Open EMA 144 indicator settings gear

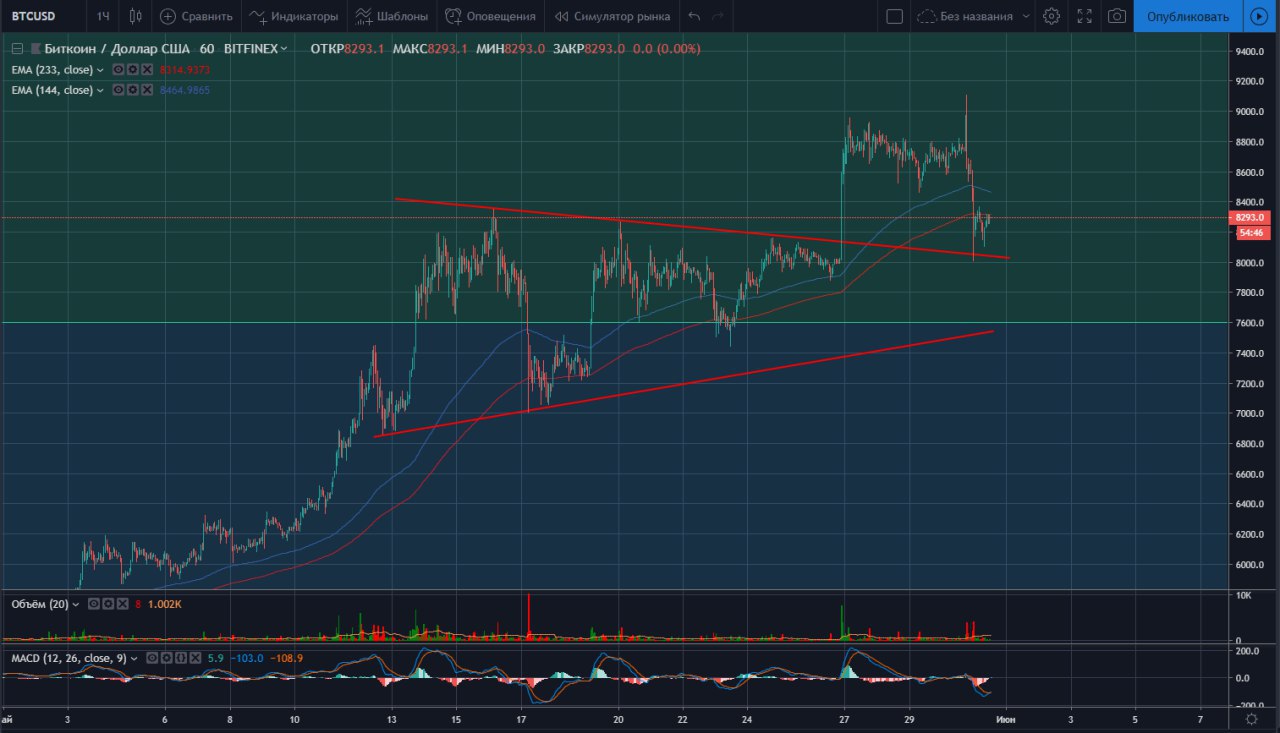click(132, 90)
